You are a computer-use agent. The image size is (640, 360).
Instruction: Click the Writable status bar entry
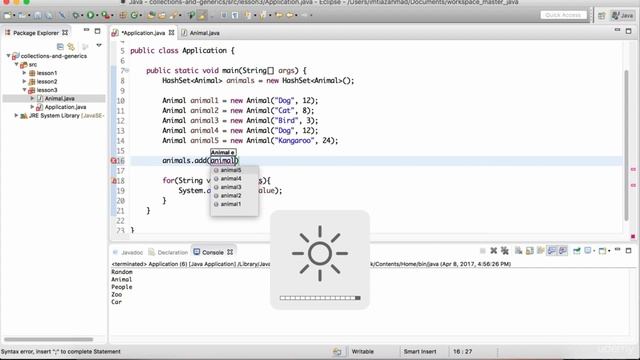pyautogui.click(x=362, y=351)
